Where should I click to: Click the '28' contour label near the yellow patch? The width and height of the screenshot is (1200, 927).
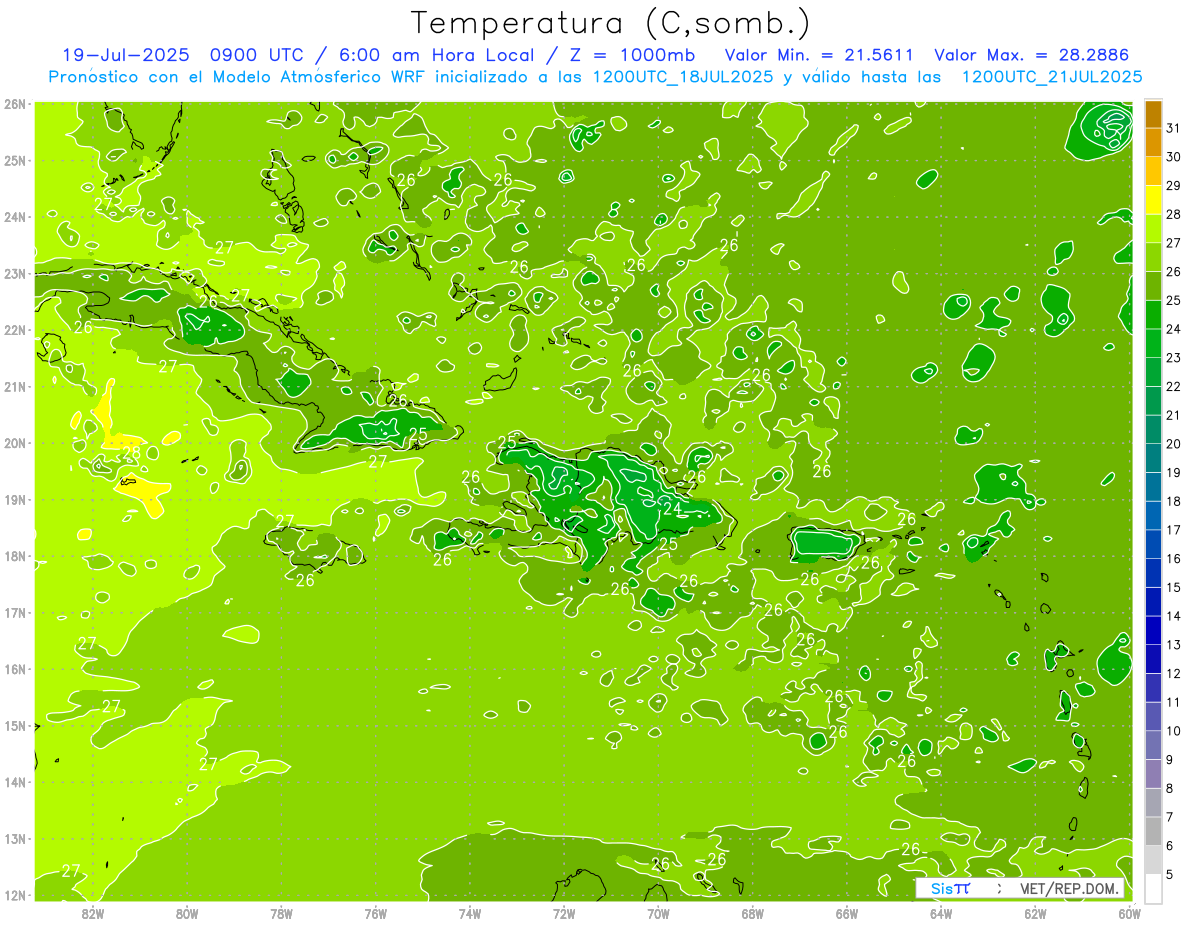pyautogui.click(x=131, y=452)
